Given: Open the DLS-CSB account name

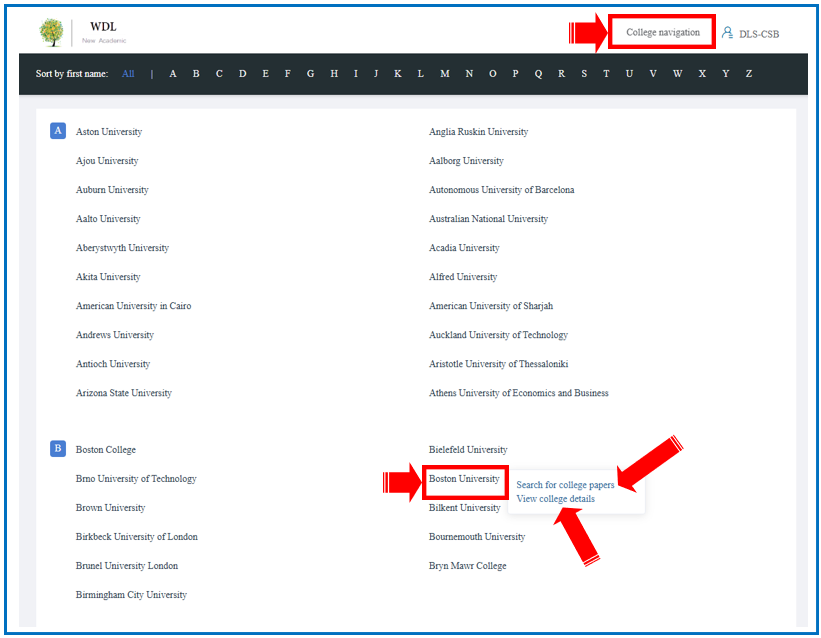Looking at the screenshot, I should point(759,34).
